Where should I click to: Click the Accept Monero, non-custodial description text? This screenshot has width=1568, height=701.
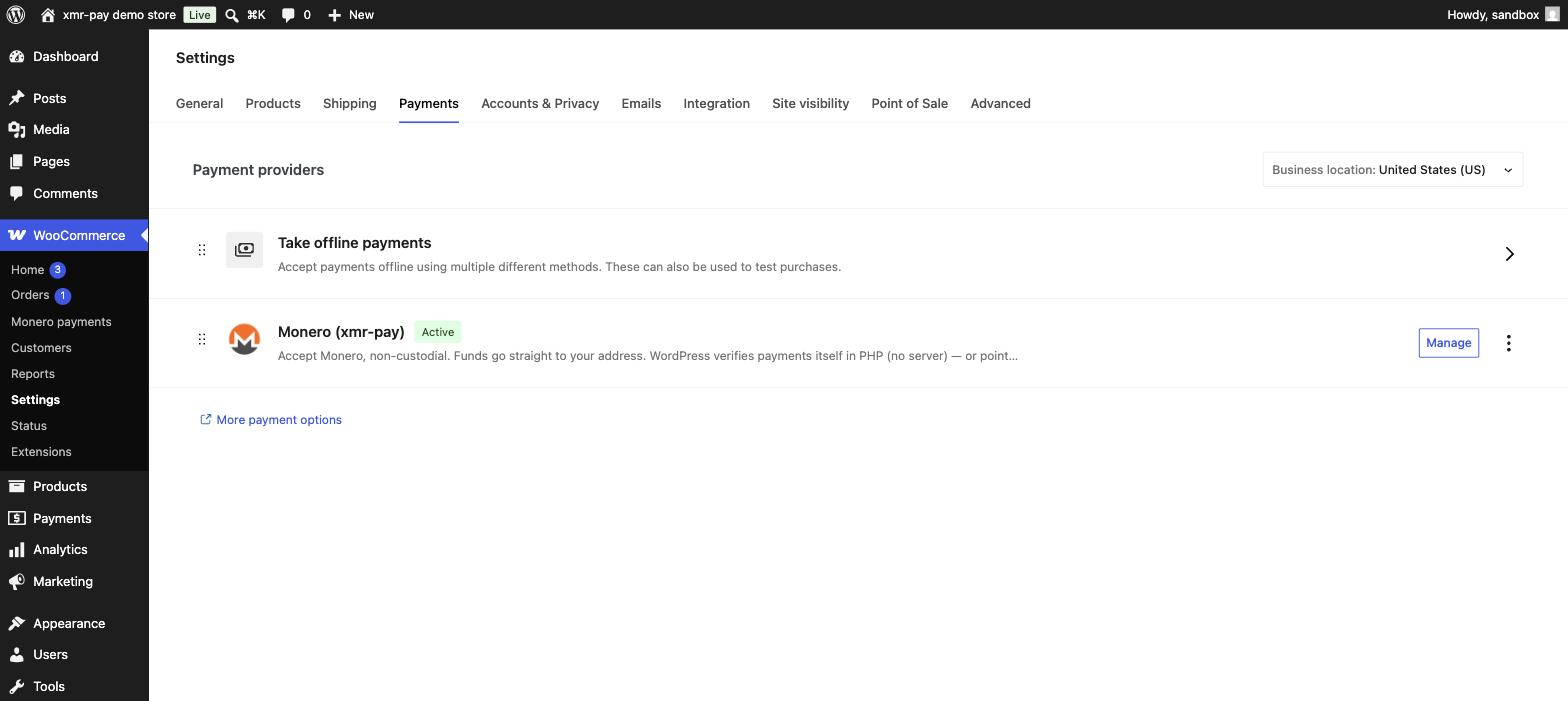[648, 356]
